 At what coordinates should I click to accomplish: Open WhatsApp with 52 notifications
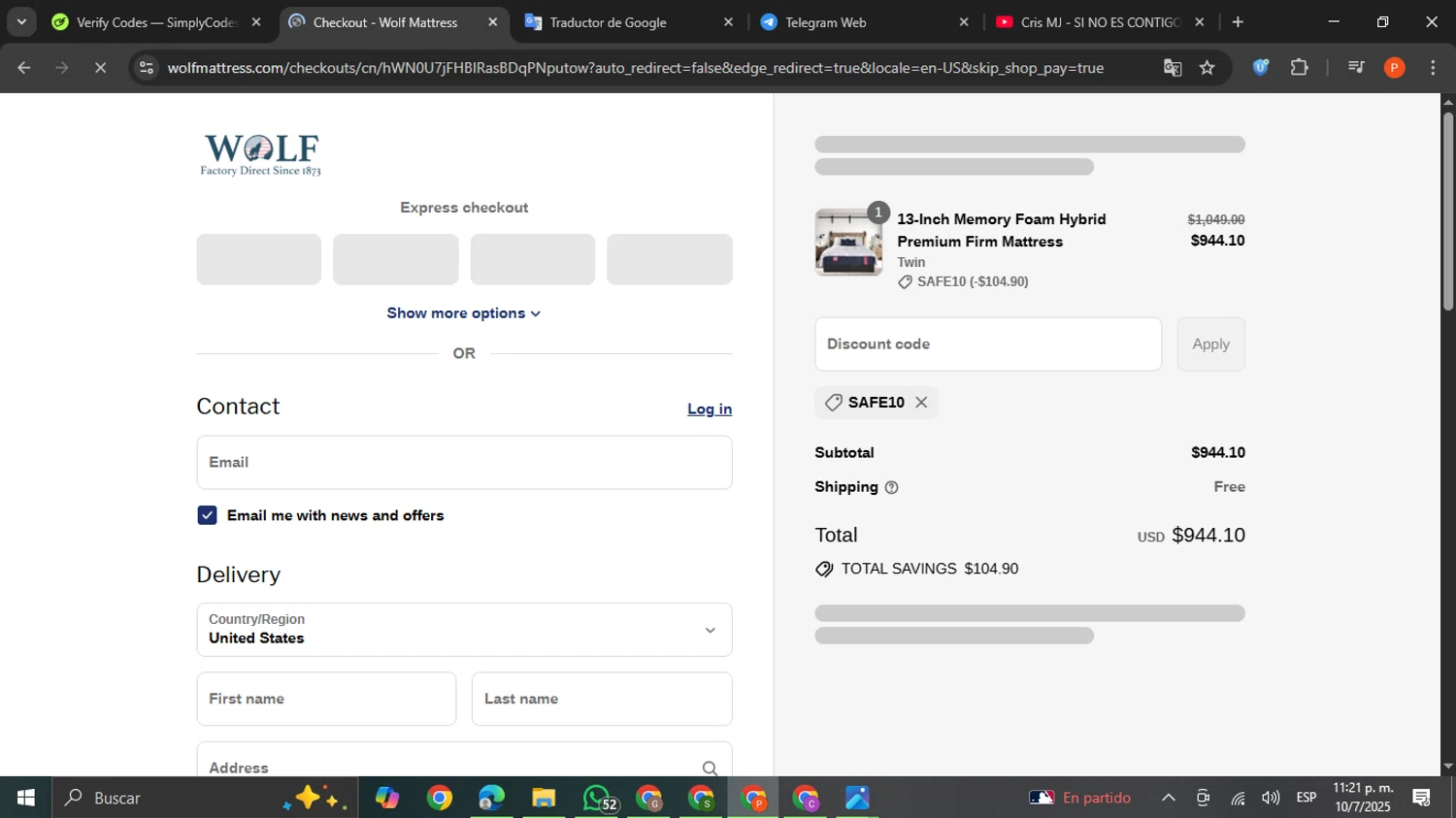pyautogui.click(x=598, y=798)
